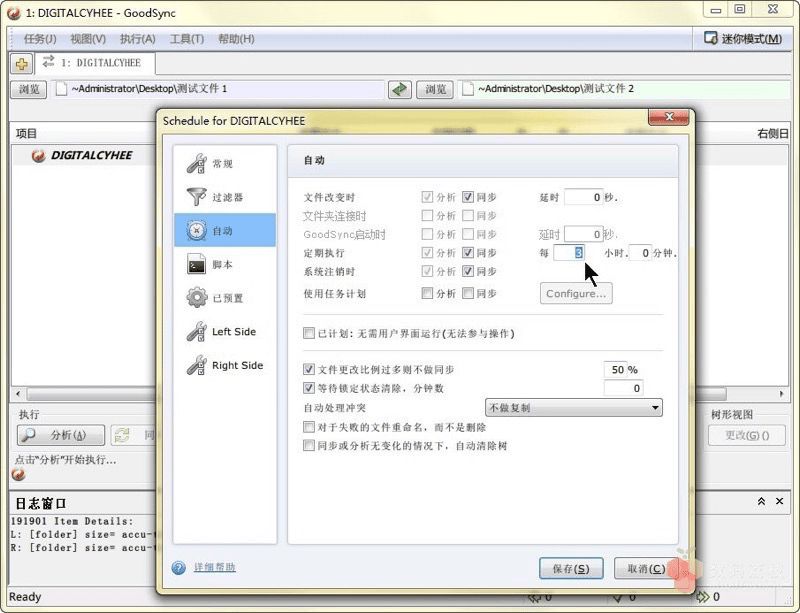
Task: Click the 文件改变时 延时 seconds field
Action: [x=584, y=197]
